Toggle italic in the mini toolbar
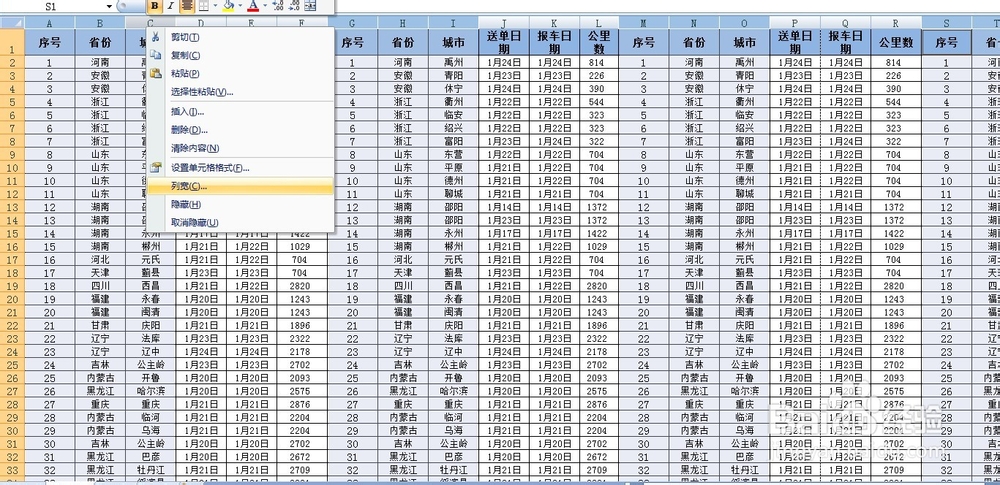The height and width of the screenshot is (485, 1000). (x=170, y=6)
